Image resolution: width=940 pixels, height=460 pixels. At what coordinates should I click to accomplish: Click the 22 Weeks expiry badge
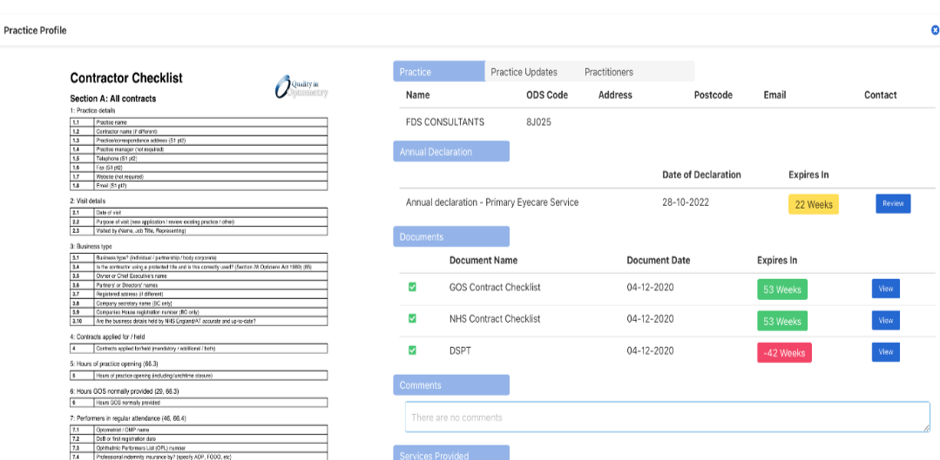(814, 204)
